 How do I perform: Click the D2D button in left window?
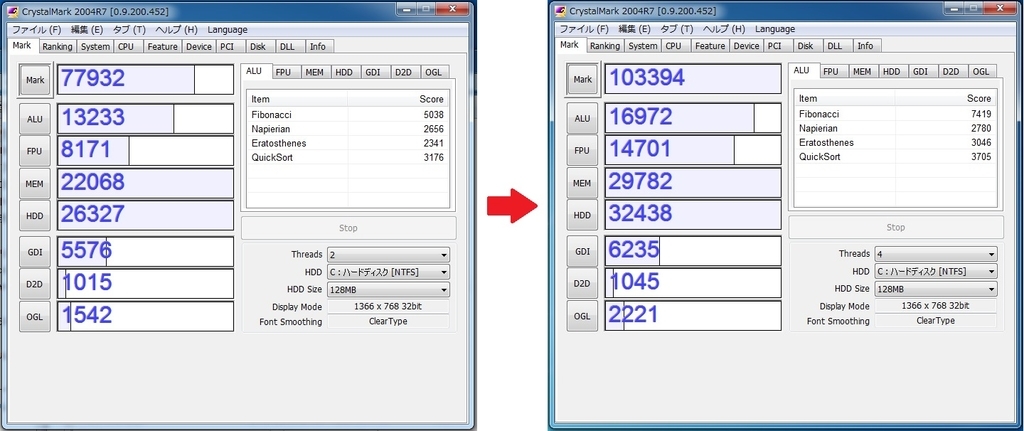pyautogui.click(x=35, y=284)
